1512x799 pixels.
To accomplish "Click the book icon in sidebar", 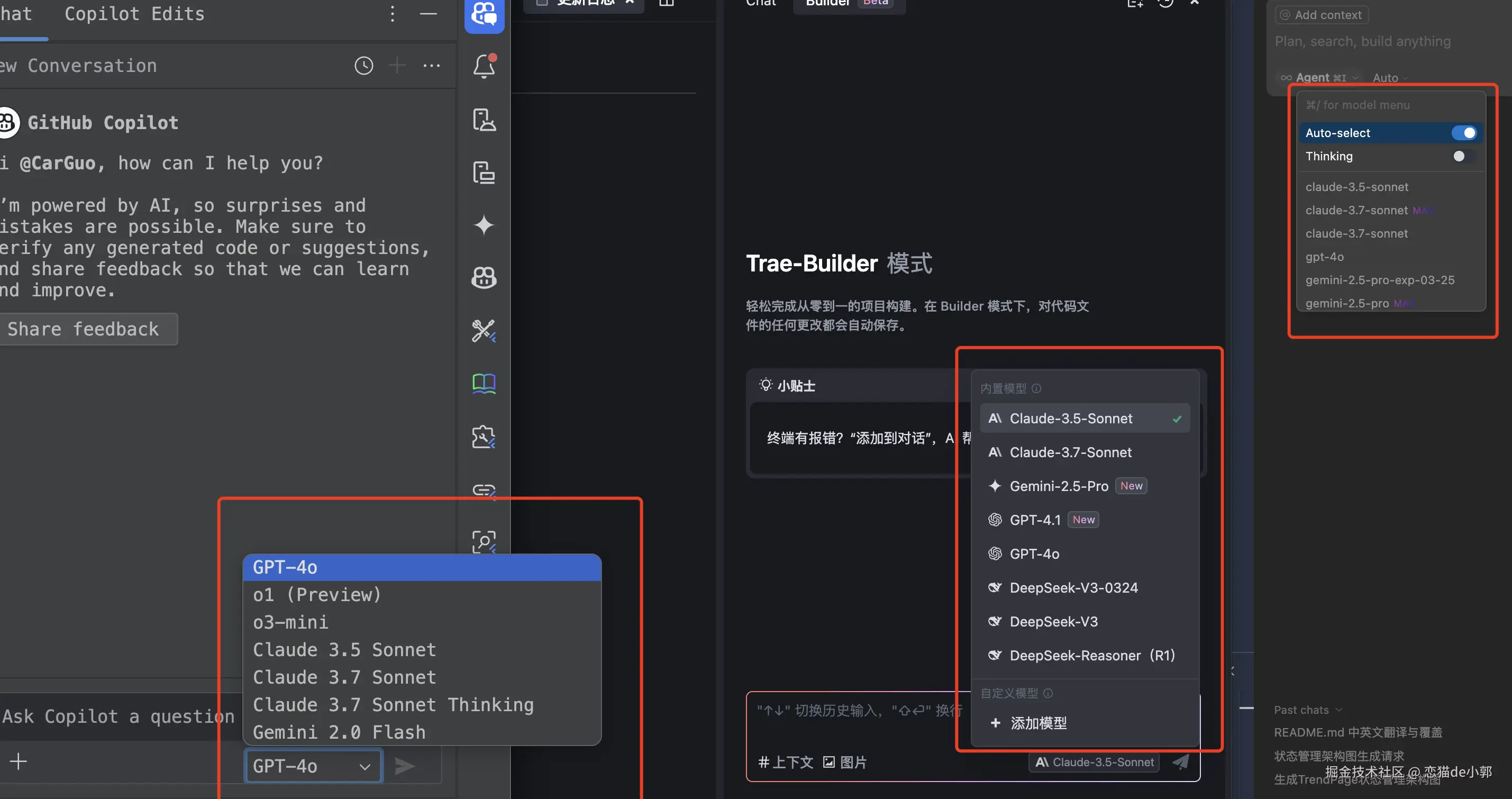I will [484, 383].
